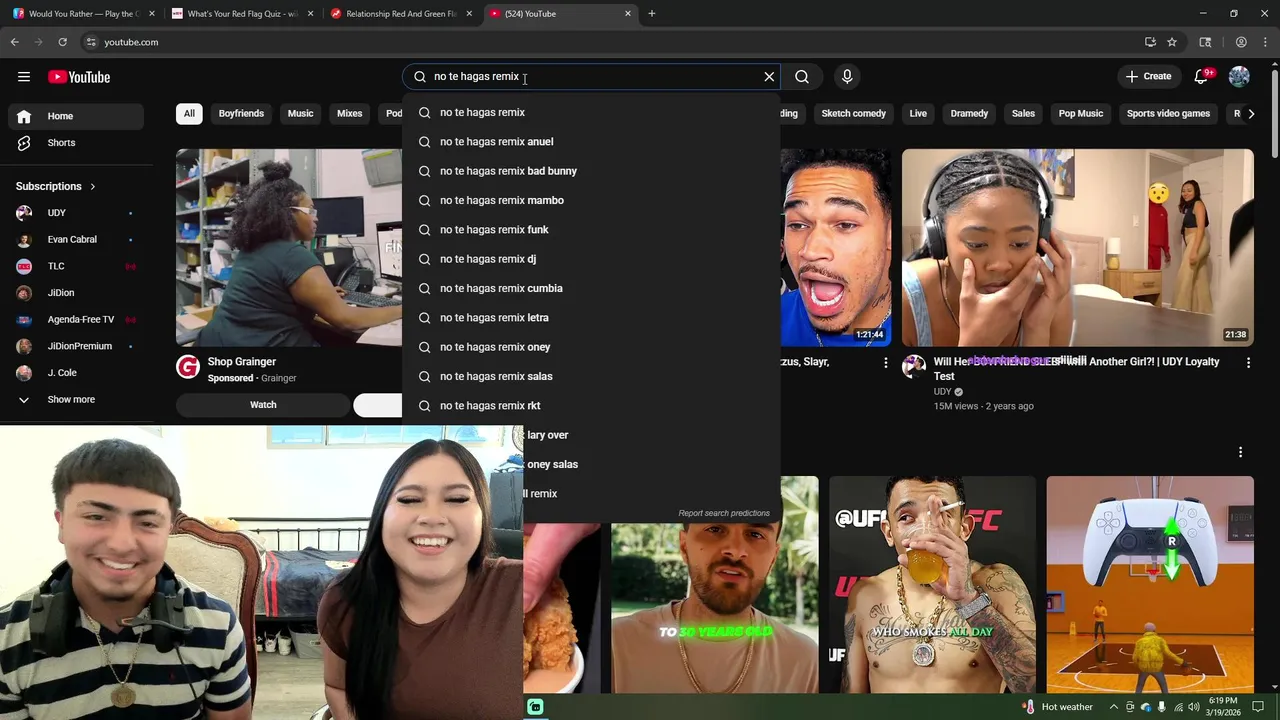The width and height of the screenshot is (1280, 720).
Task: Choose suggestion "no te hagas remix letra"
Action: 591,318
